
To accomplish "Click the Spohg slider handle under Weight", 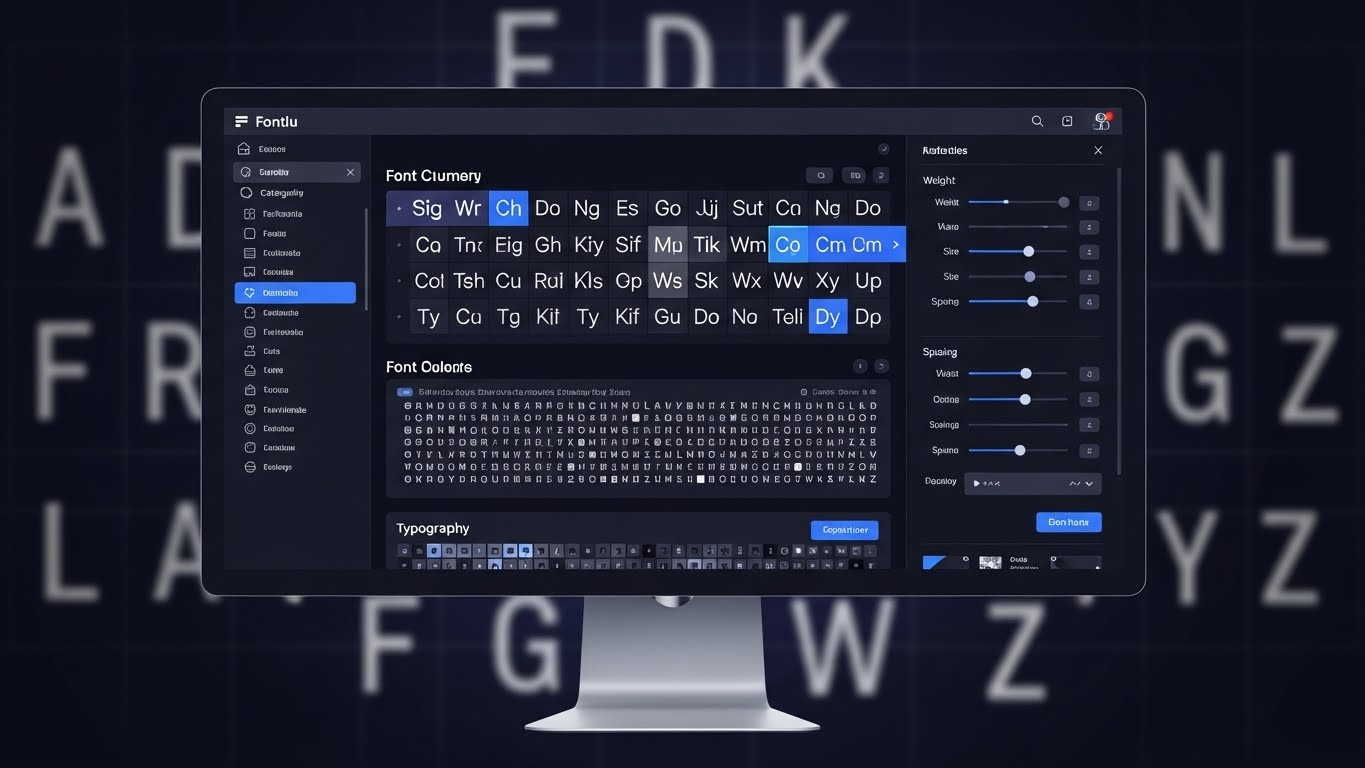I will coord(1033,301).
